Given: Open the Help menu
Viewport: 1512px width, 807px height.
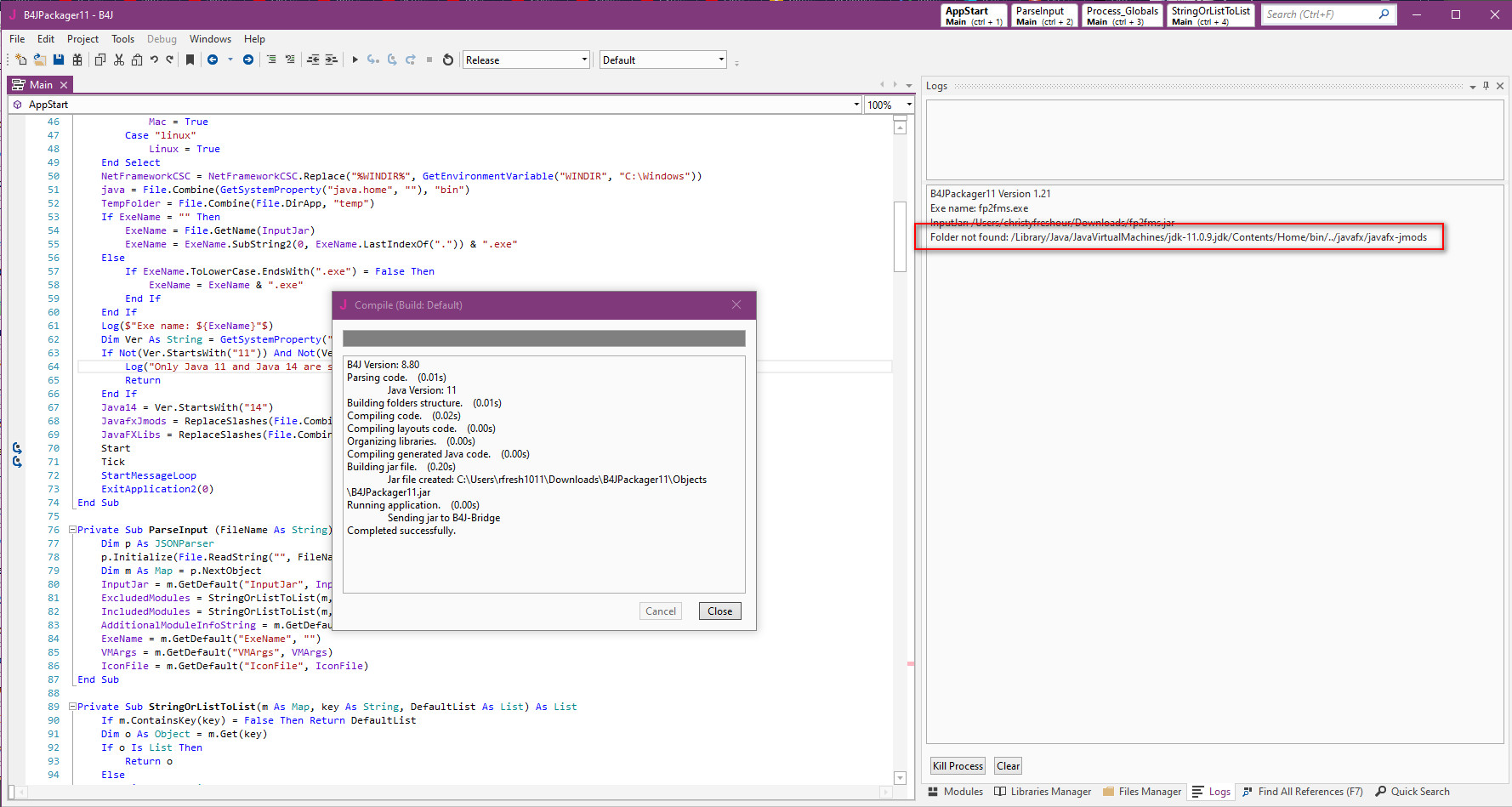Looking at the screenshot, I should [254, 39].
